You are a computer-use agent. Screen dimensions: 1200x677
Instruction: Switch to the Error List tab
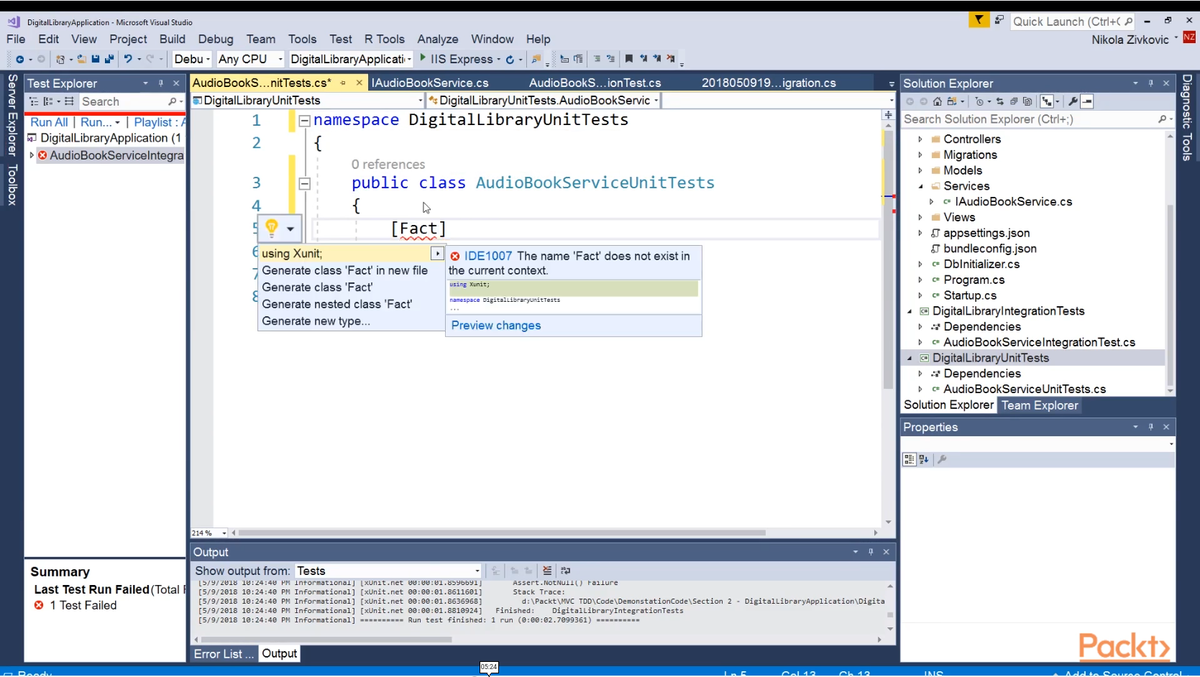[x=223, y=654]
